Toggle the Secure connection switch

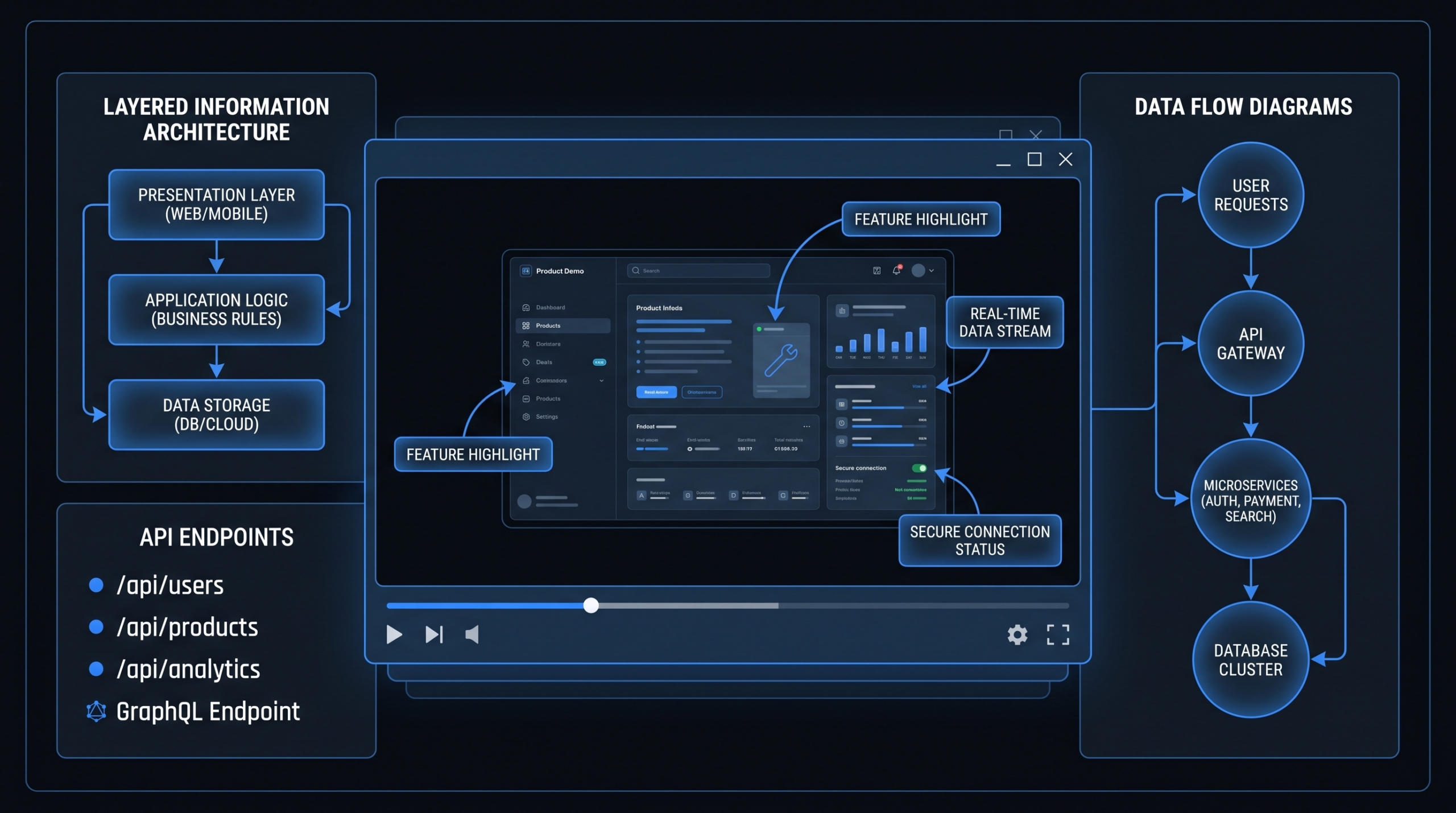[919, 468]
